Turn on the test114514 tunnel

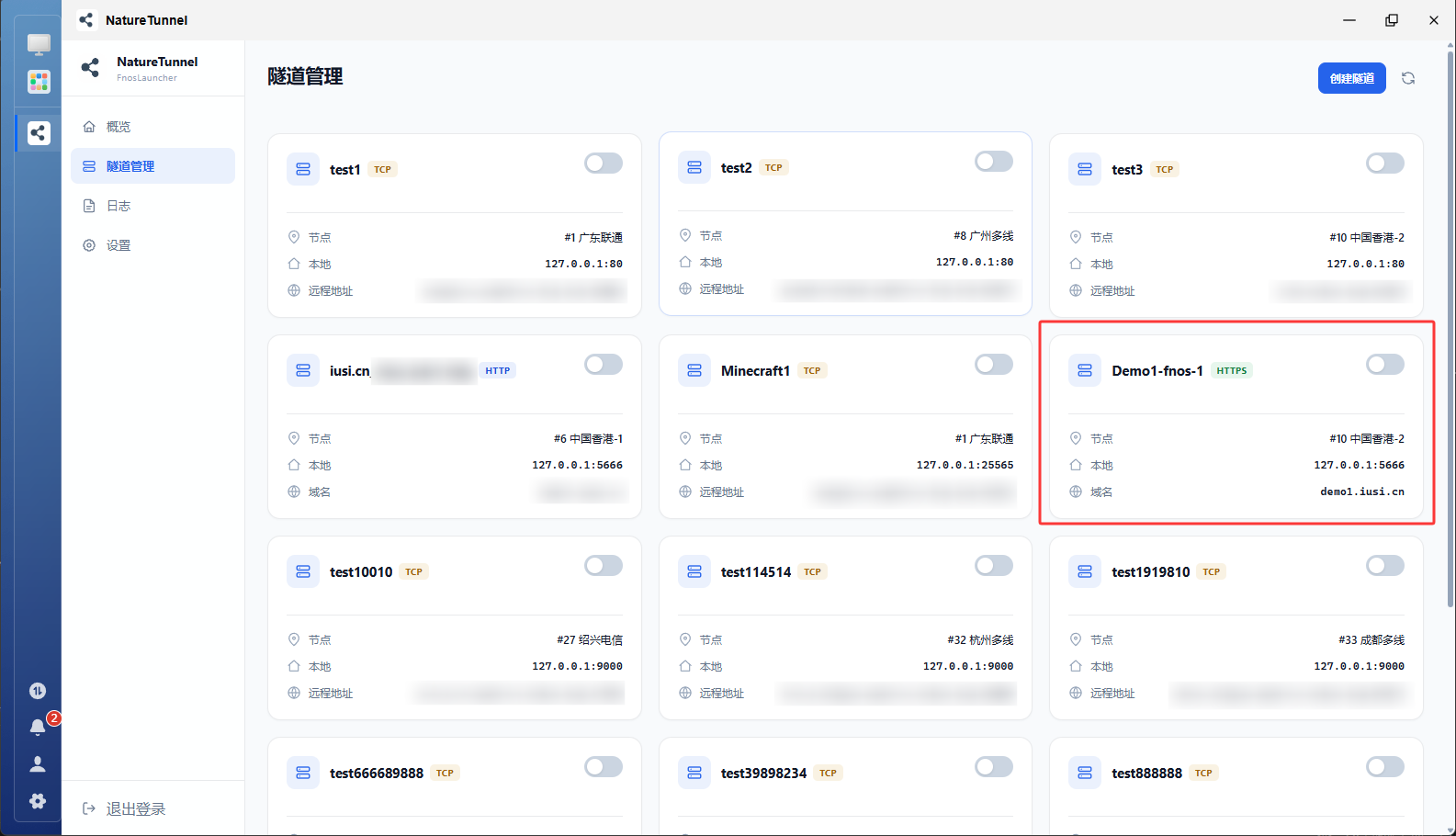(994, 565)
